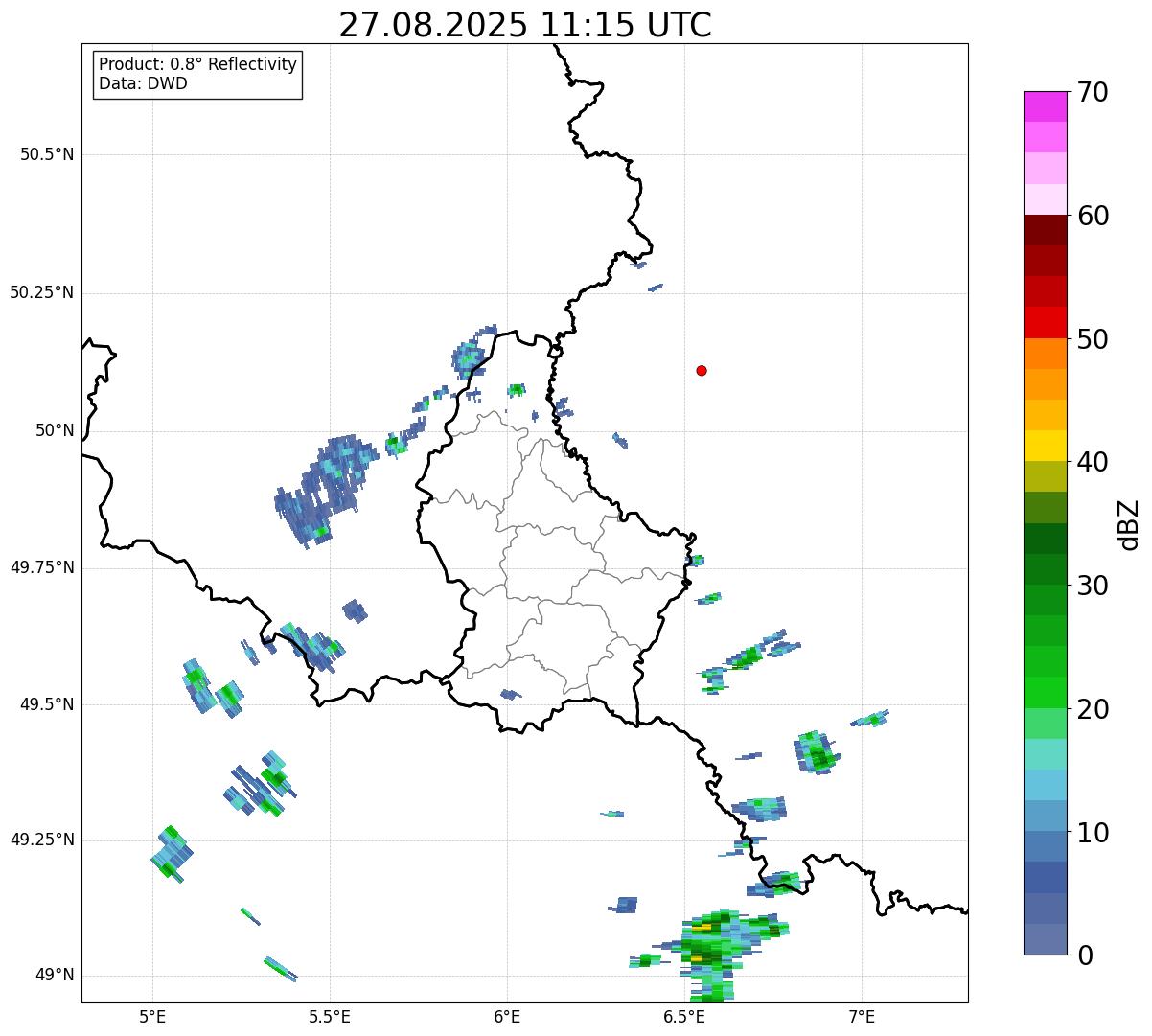Screen dimensions: 1152x1036
Task: Click the dark blue colorbar segment below 10
Action: pos(1046,847)
